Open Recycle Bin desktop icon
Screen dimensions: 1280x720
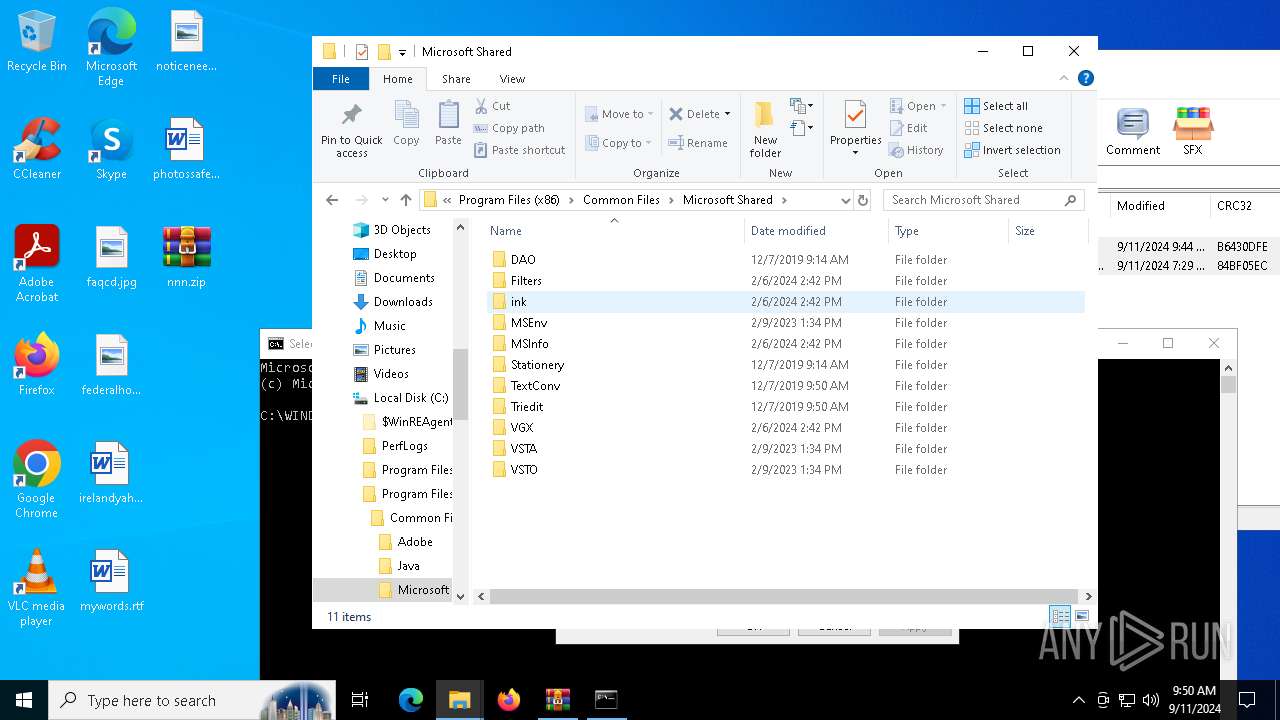tap(37, 42)
